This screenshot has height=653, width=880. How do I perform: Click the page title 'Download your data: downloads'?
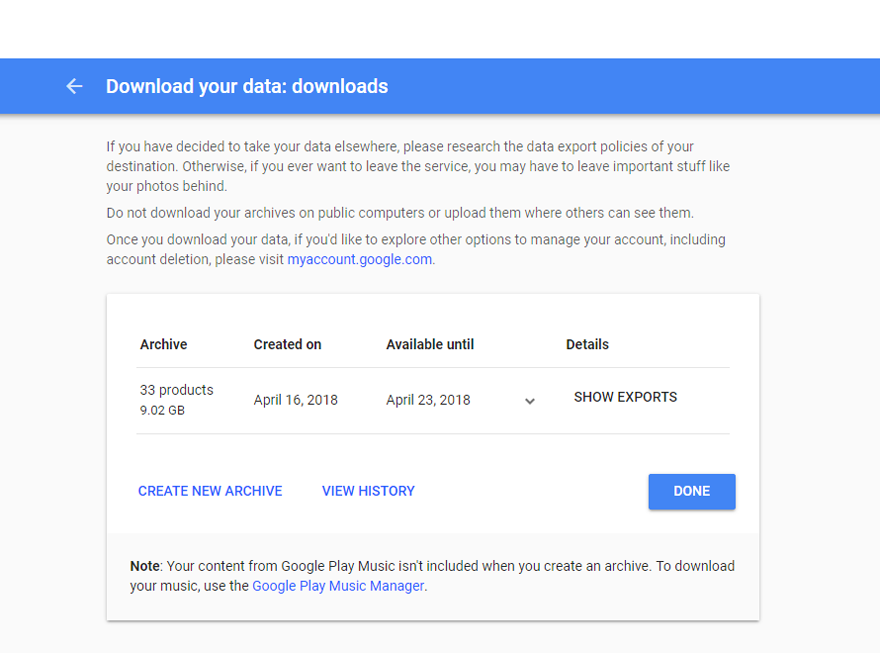247,86
